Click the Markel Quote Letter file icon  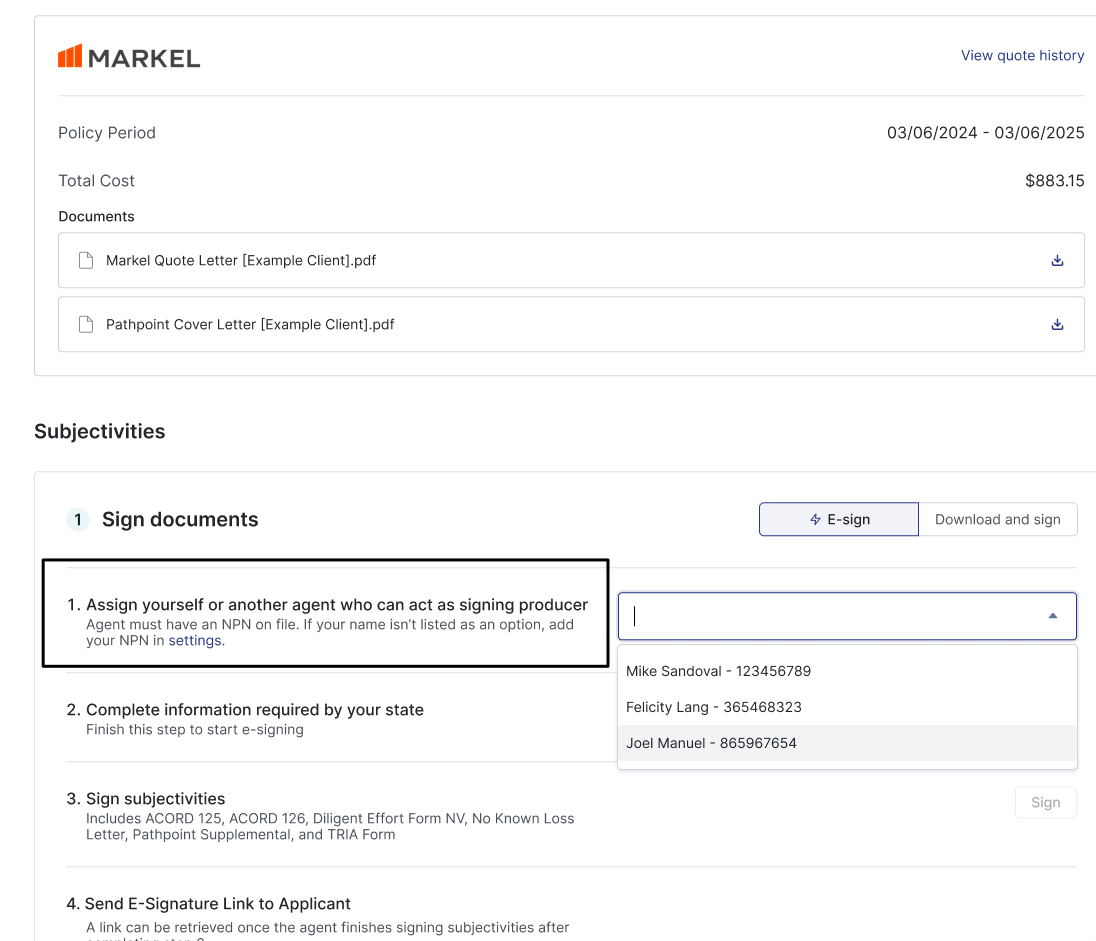coord(86,261)
